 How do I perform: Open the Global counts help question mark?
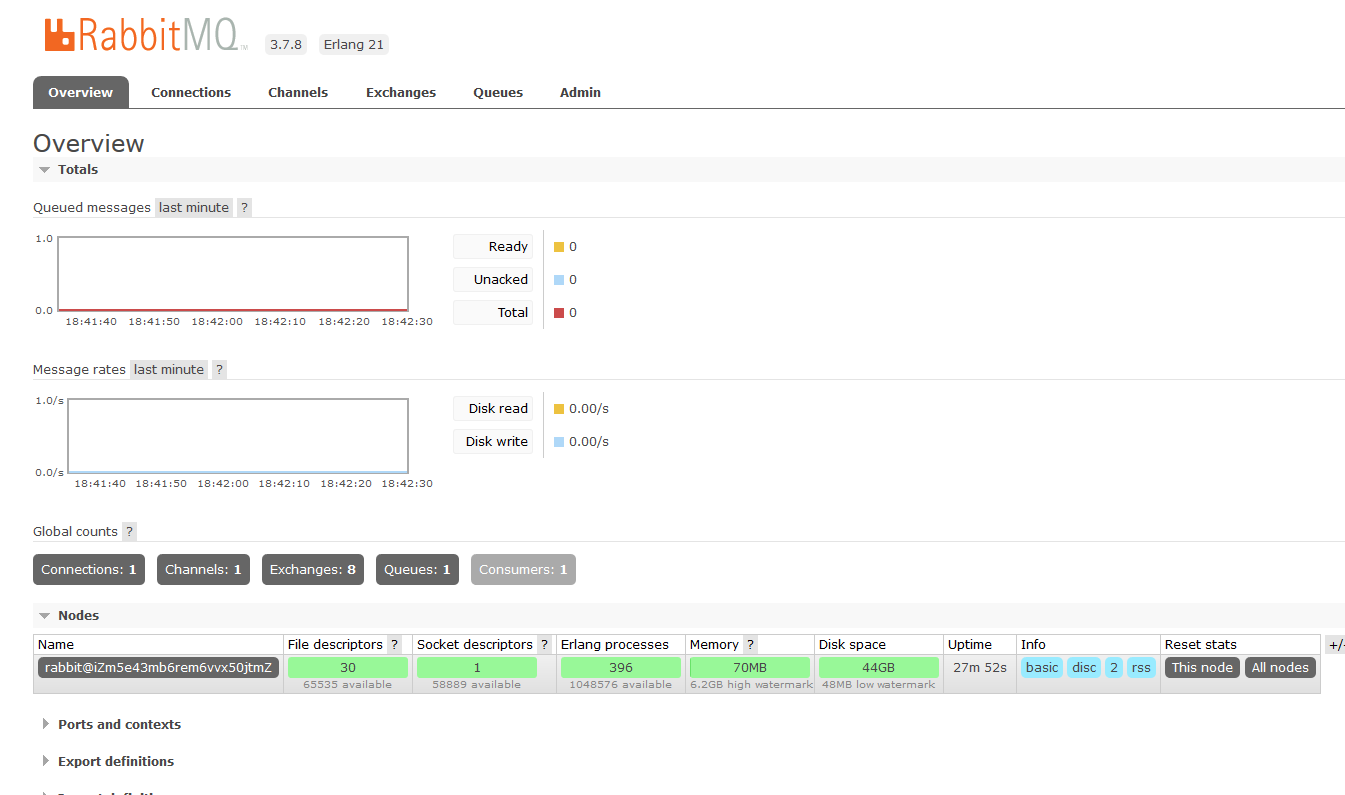pyautogui.click(x=129, y=531)
